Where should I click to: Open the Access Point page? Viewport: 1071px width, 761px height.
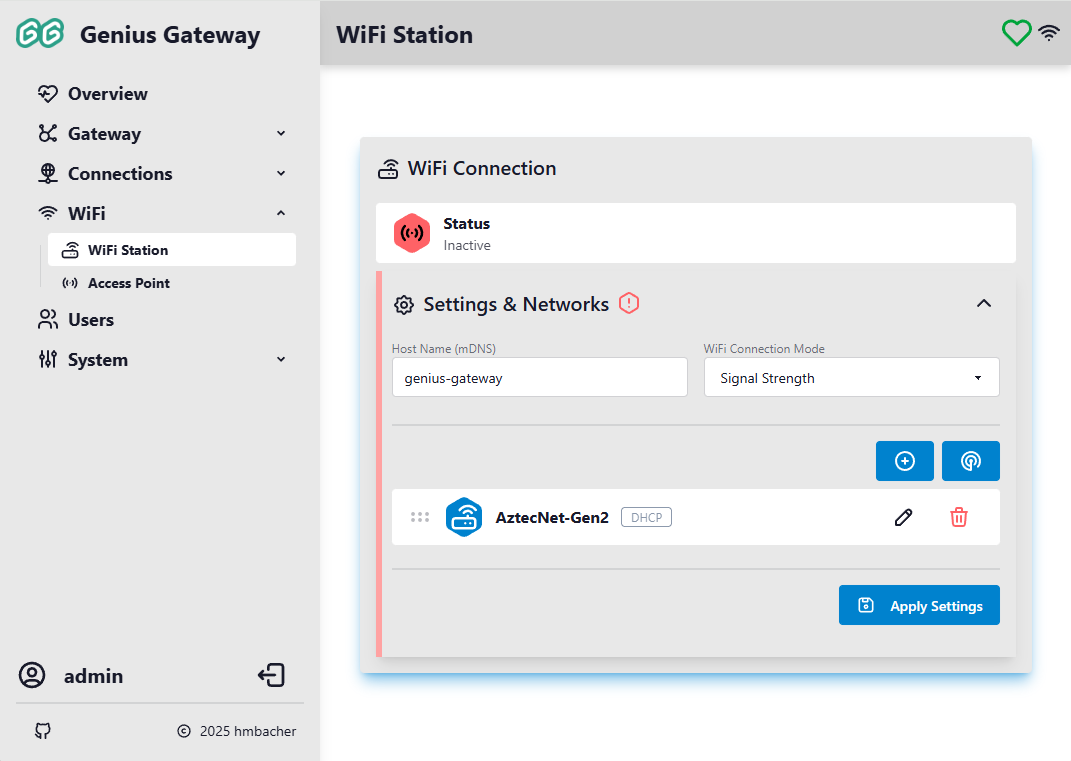pos(128,283)
